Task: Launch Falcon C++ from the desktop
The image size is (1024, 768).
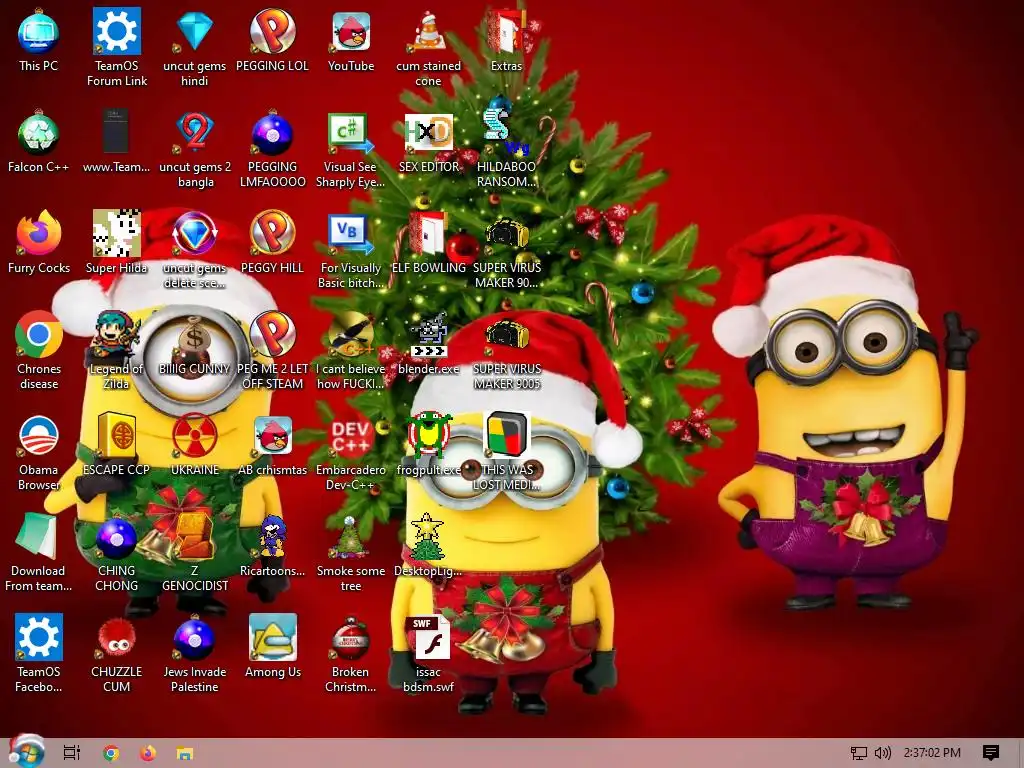Action: click(x=39, y=142)
